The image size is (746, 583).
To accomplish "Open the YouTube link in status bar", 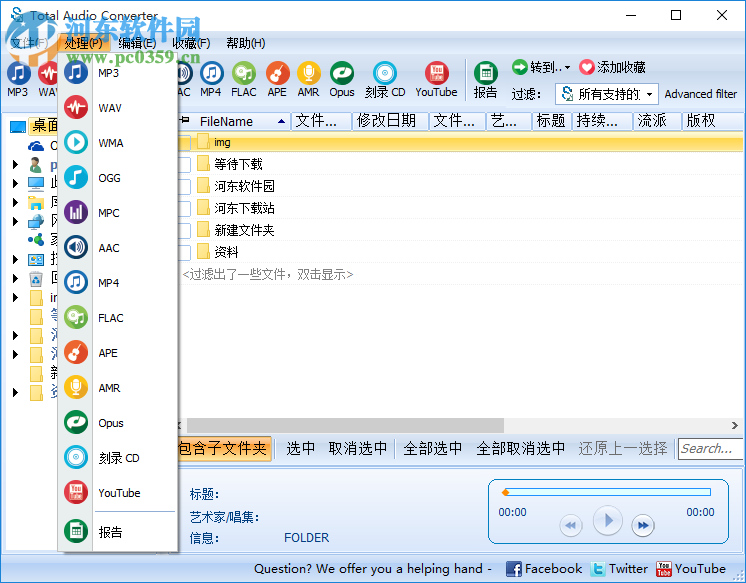I will pos(691,569).
